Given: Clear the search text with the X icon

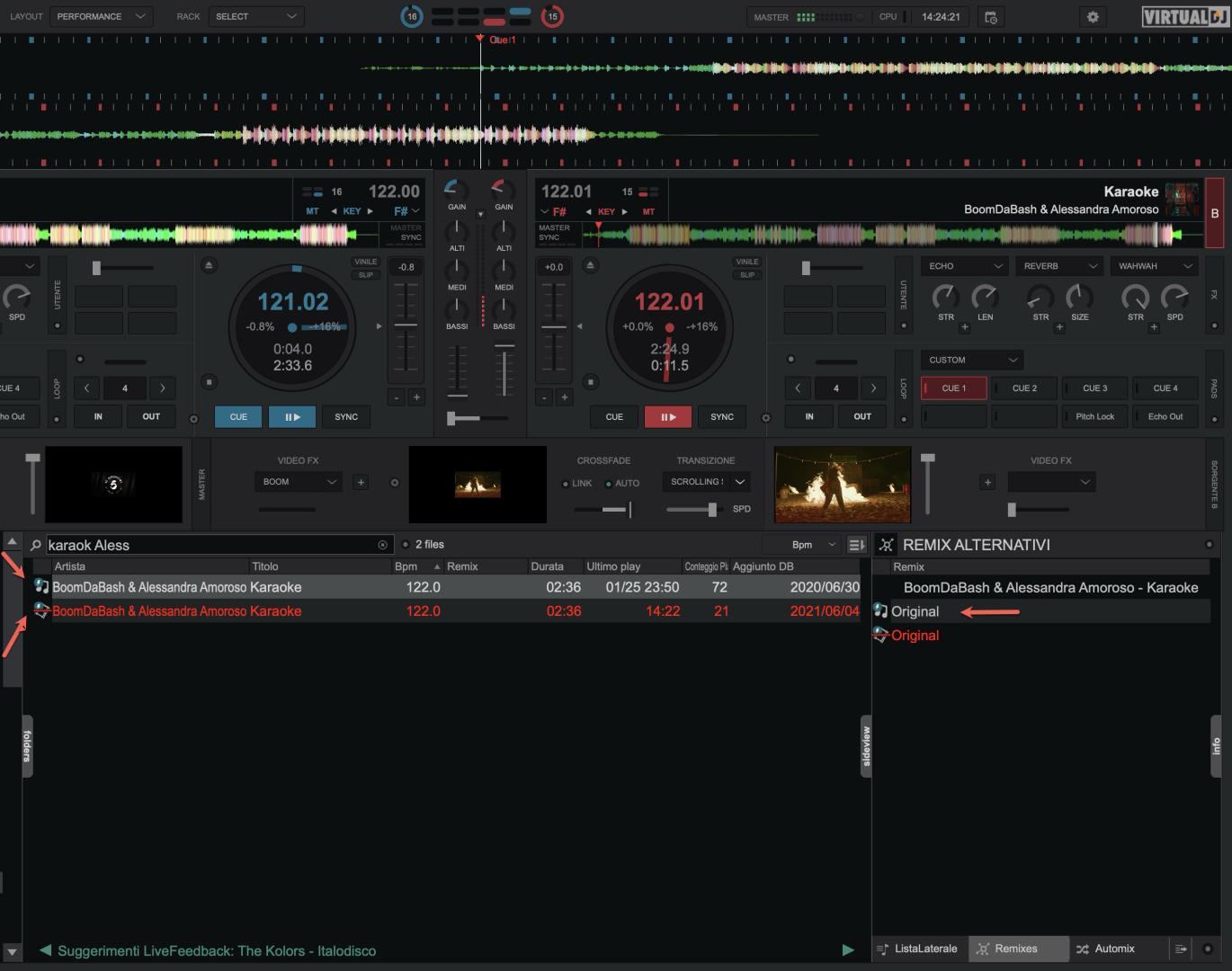Looking at the screenshot, I should pyautogui.click(x=382, y=545).
